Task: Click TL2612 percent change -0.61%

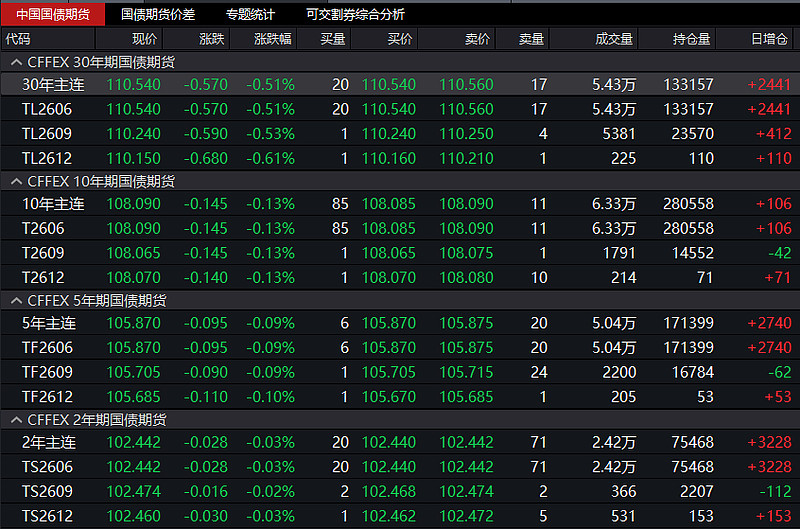Action: [270, 158]
